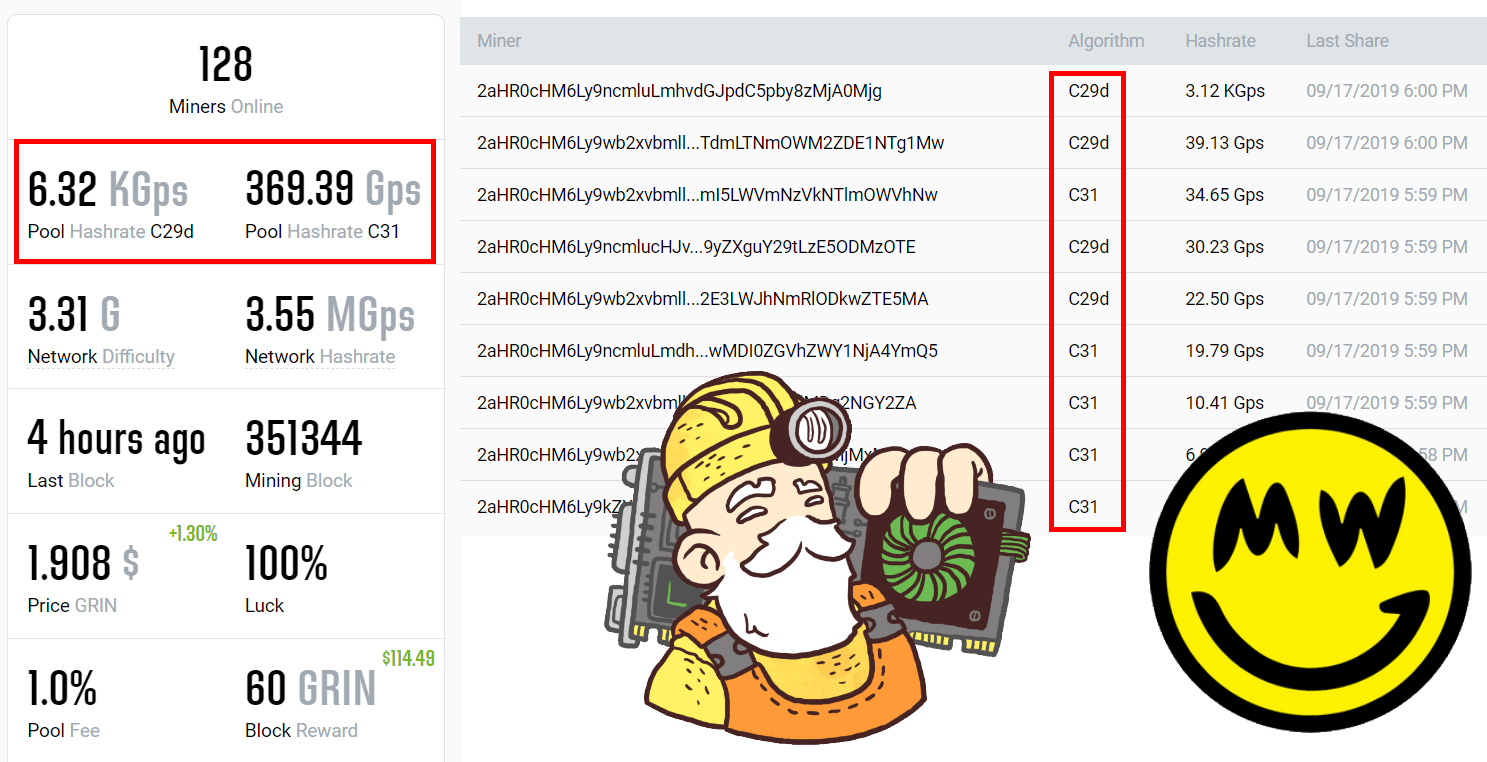This screenshot has width=1487, height=762.
Task: Click the Pool Hashrate C29d label
Action: tap(110, 231)
